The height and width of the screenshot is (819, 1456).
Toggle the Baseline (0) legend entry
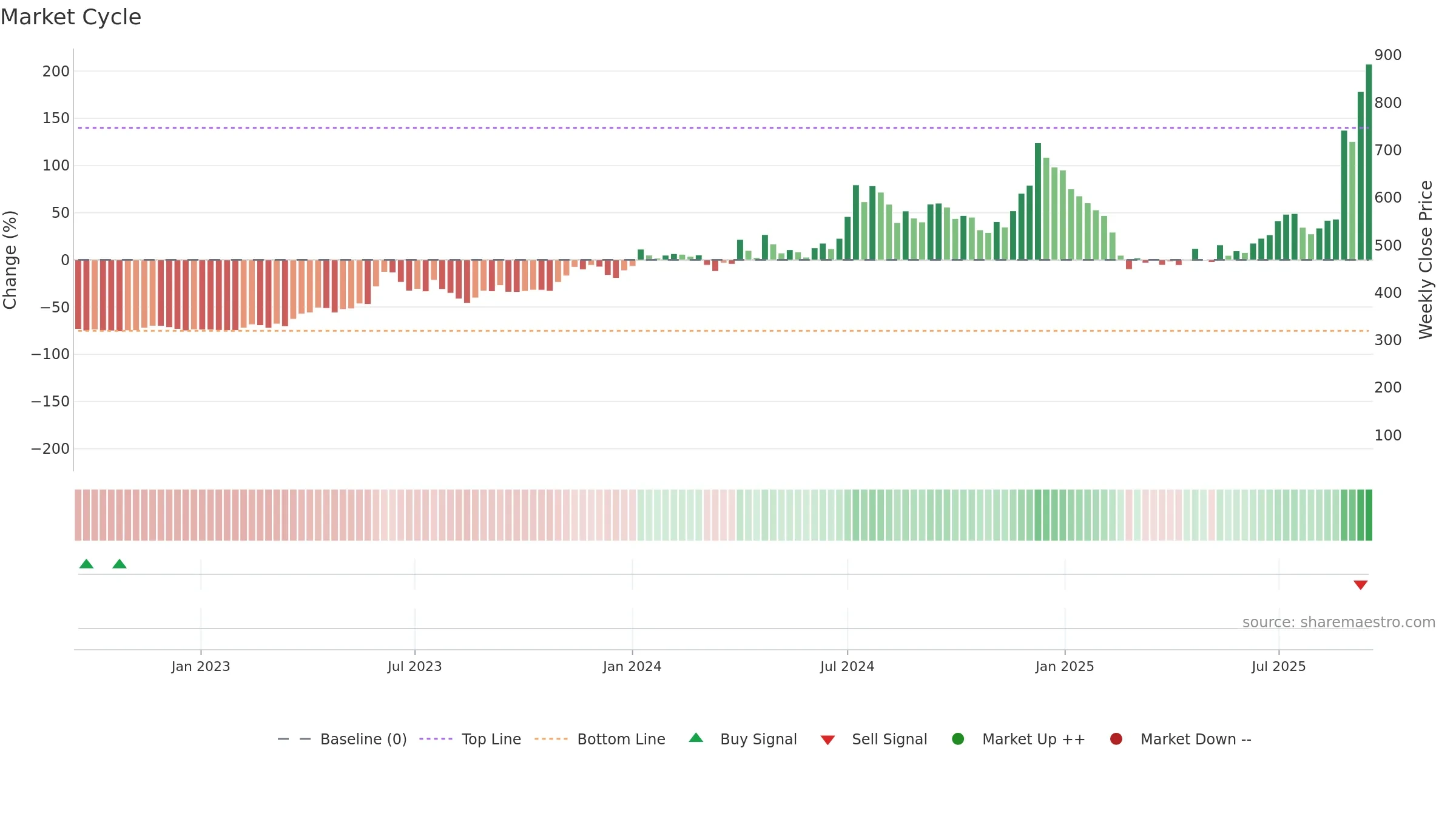pyautogui.click(x=342, y=739)
